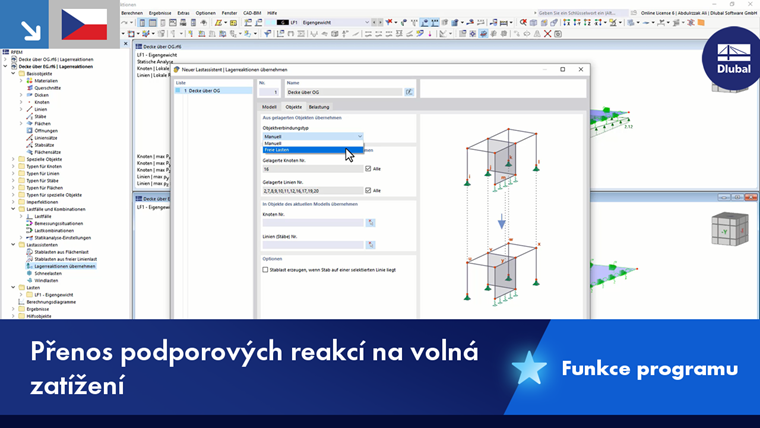Expand the Typen für Knoten tree node
The width and height of the screenshot is (760, 428).
point(13,166)
